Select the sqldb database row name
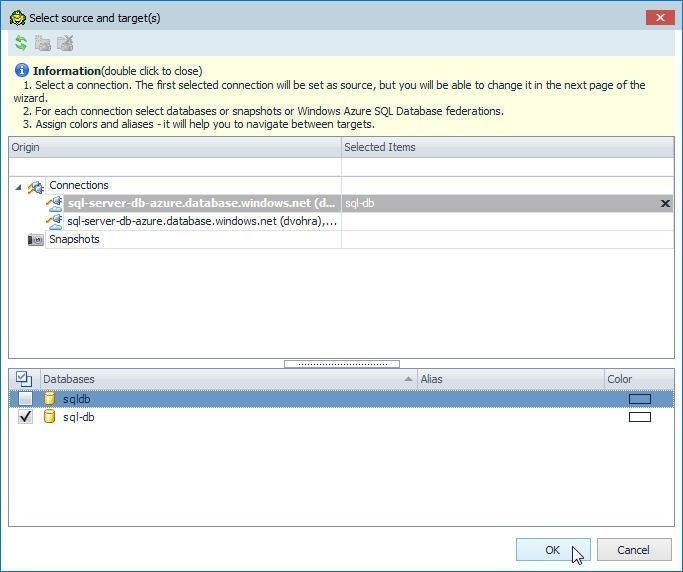The image size is (683, 572). [x=77, y=399]
